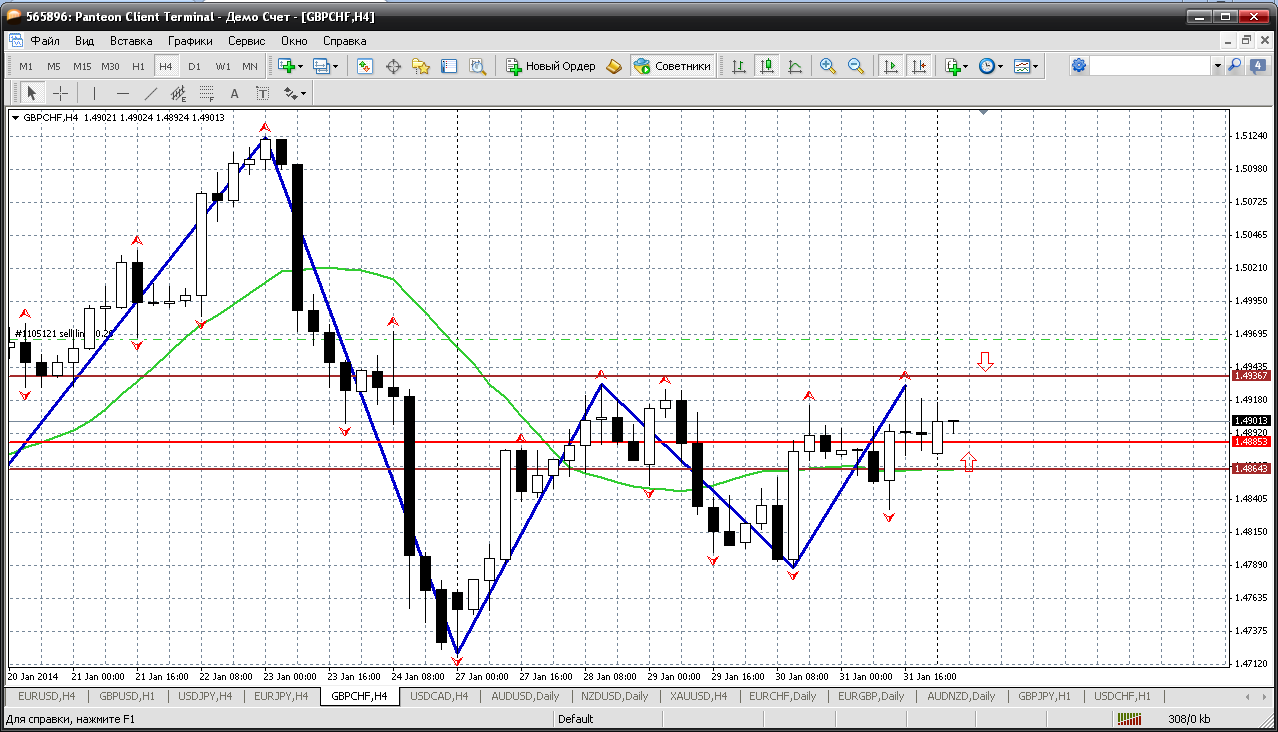Click the search magnifier icon

point(1235,66)
